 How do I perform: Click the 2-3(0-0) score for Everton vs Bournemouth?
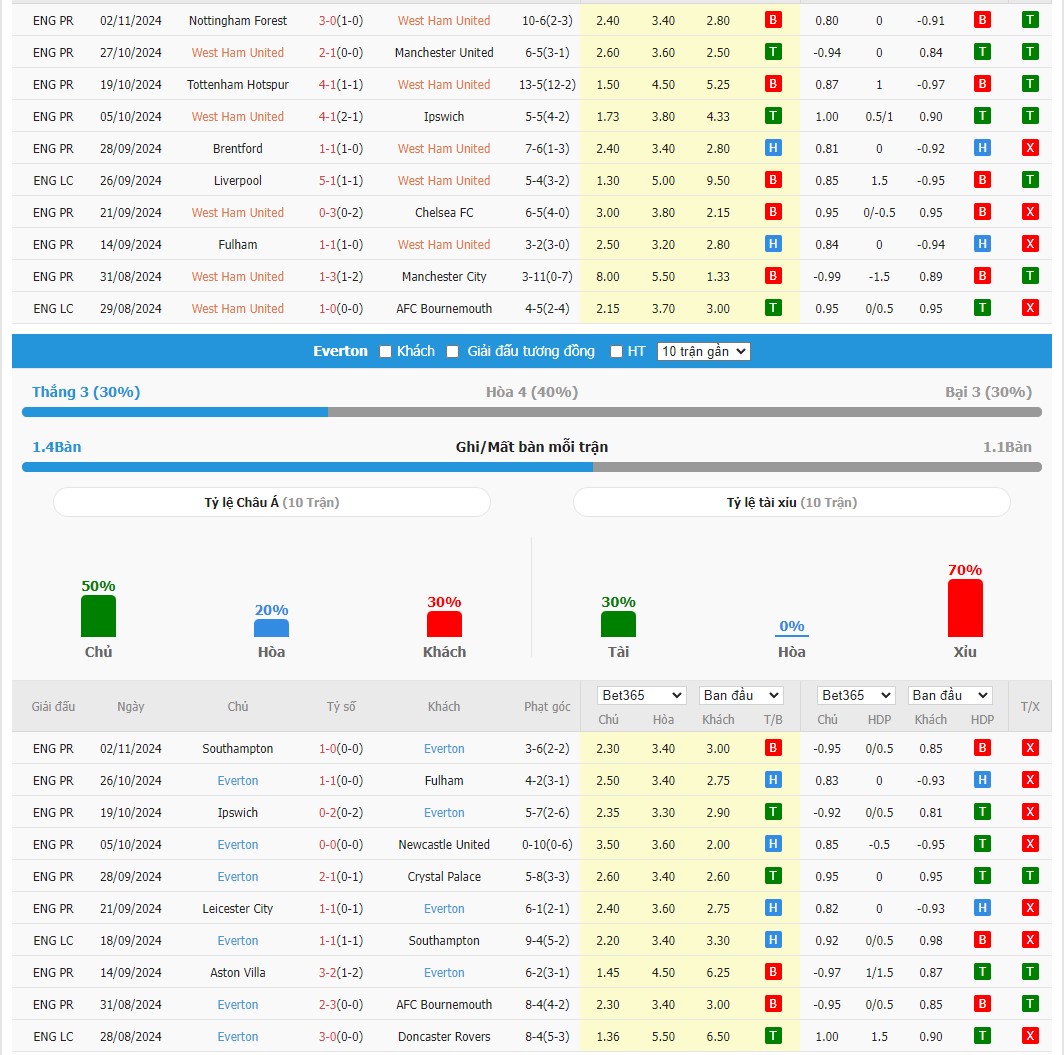(x=341, y=1004)
